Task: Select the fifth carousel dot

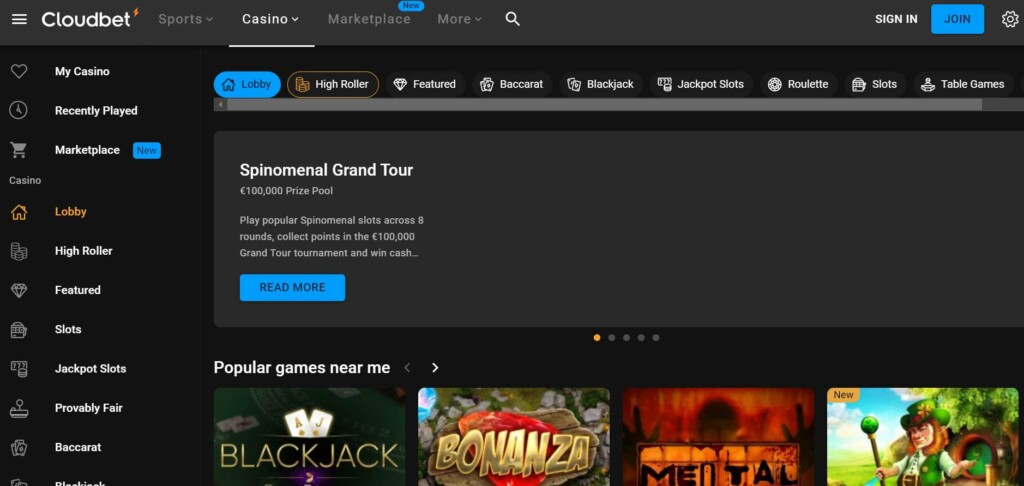Action: (656, 338)
